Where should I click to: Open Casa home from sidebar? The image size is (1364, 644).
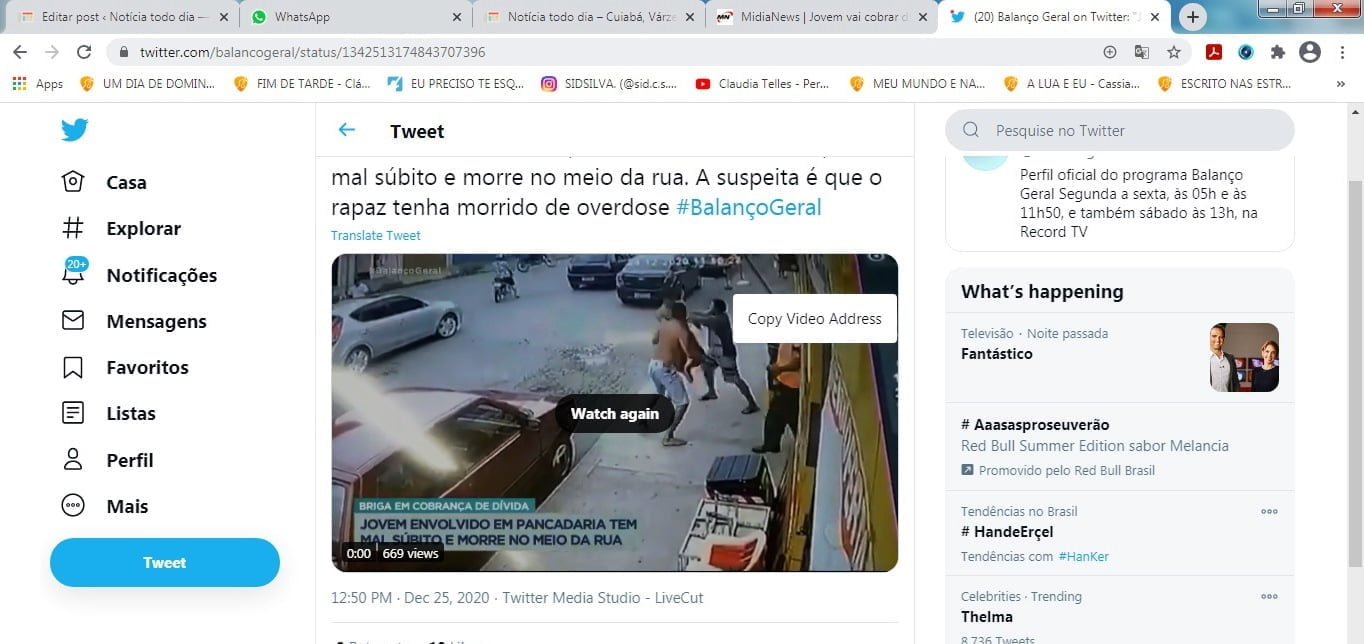[x=104, y=182]
